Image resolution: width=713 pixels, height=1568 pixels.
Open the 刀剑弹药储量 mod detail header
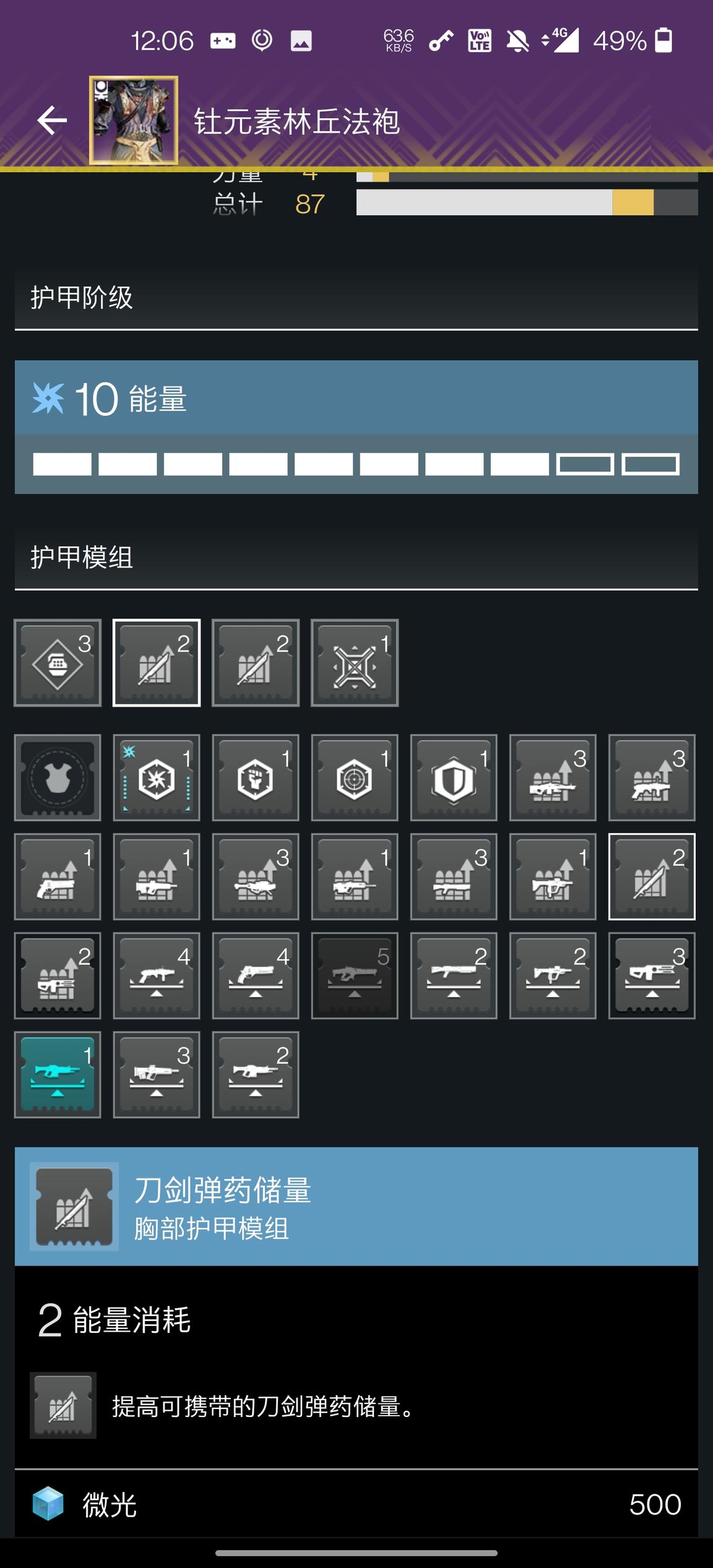coord(356,1207)
